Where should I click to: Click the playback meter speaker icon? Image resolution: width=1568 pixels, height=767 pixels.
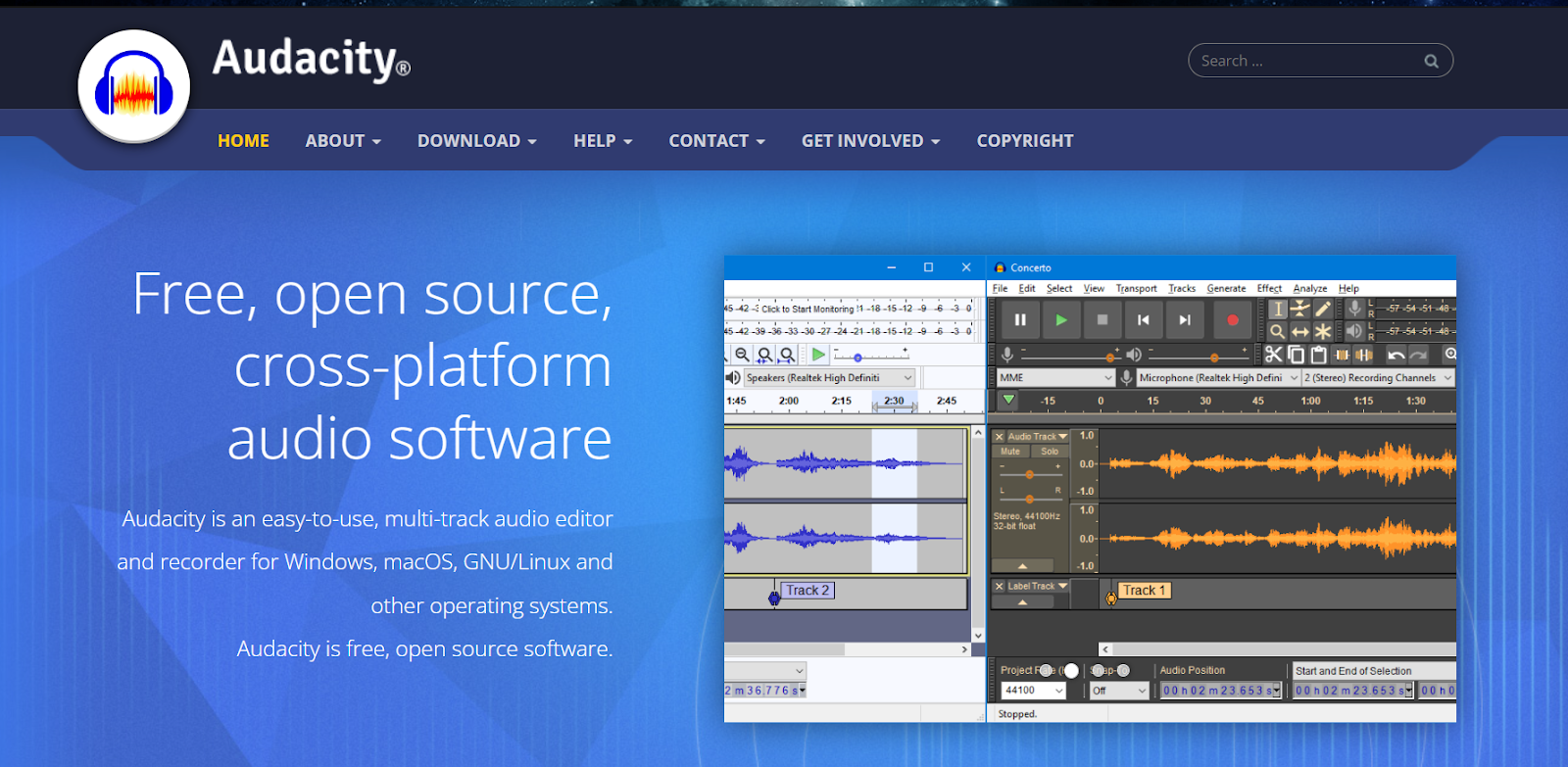pos(1354,331)
